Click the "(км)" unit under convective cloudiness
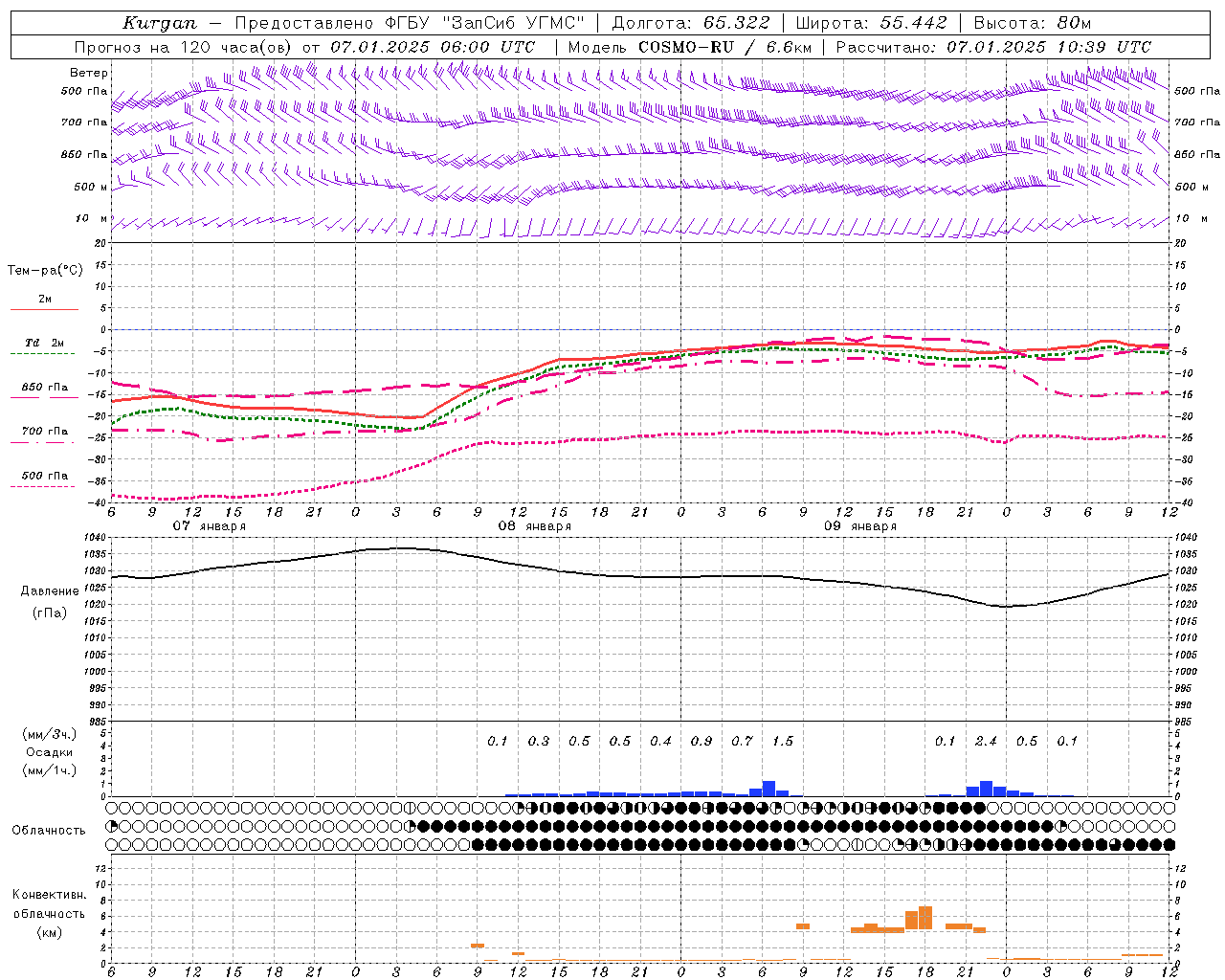This screenshot has height=980, width=1225. pyautogui.click(x=49, y=931)
